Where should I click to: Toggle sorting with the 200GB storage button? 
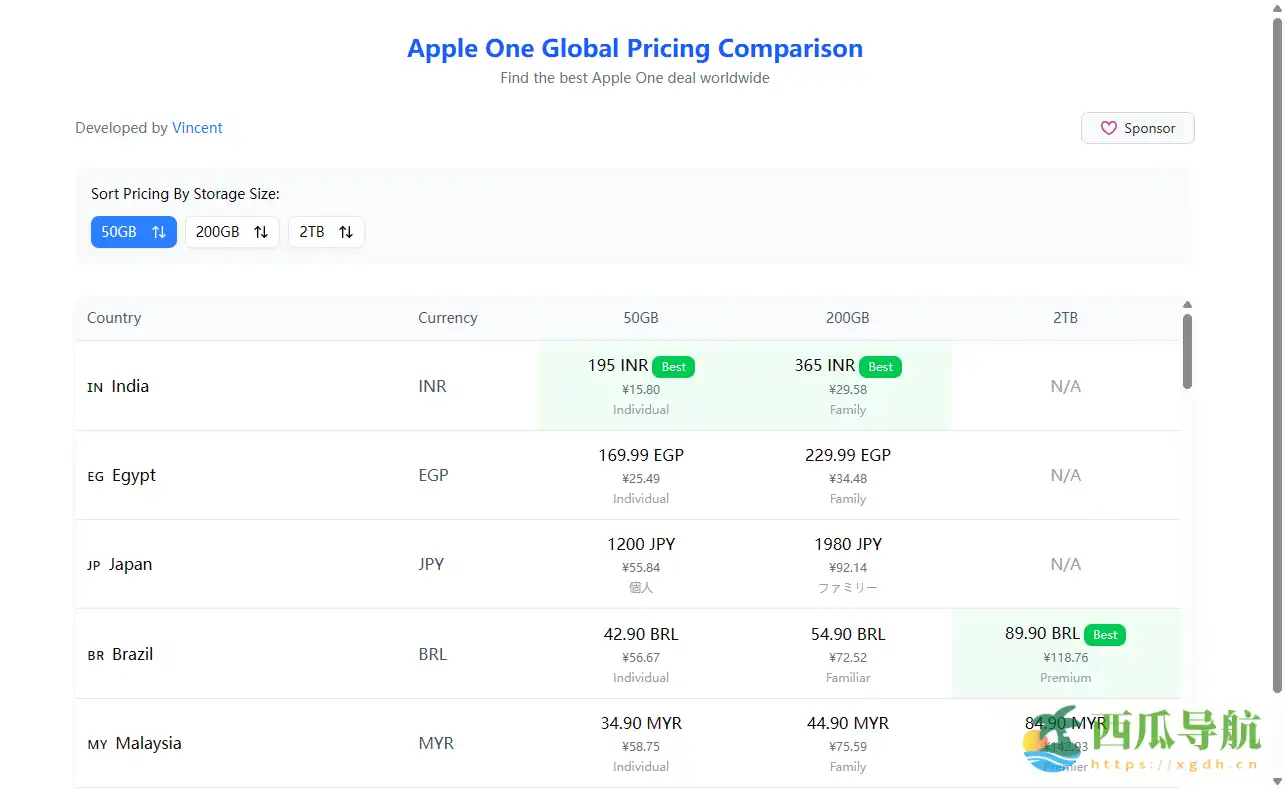(x=232, y=231)
